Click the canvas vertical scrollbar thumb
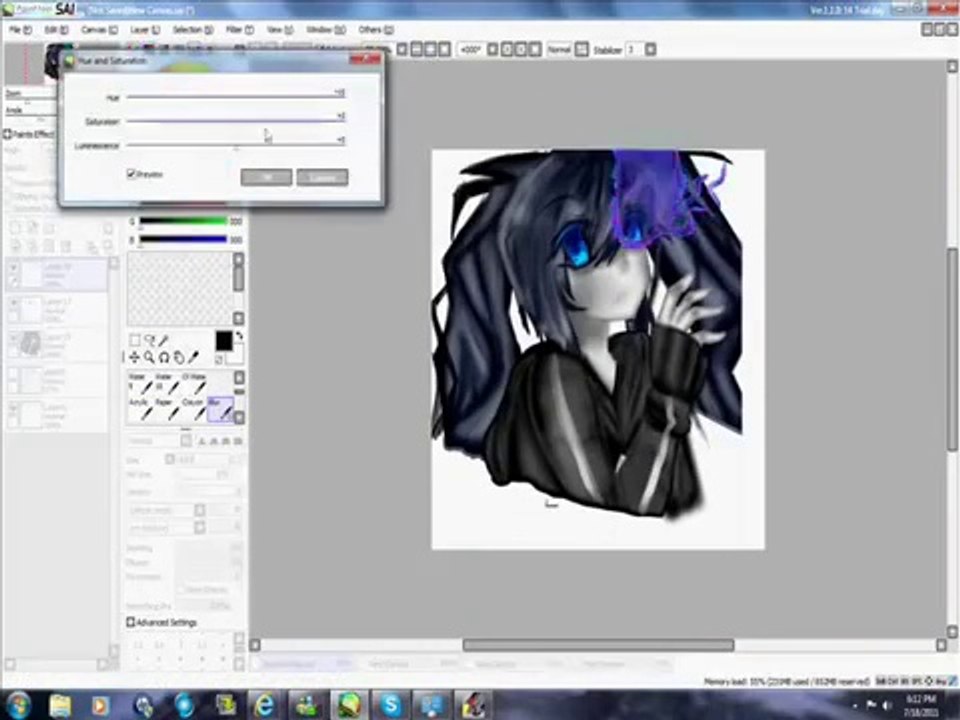Viewport: 960px width, 720px height. (953, 349)
